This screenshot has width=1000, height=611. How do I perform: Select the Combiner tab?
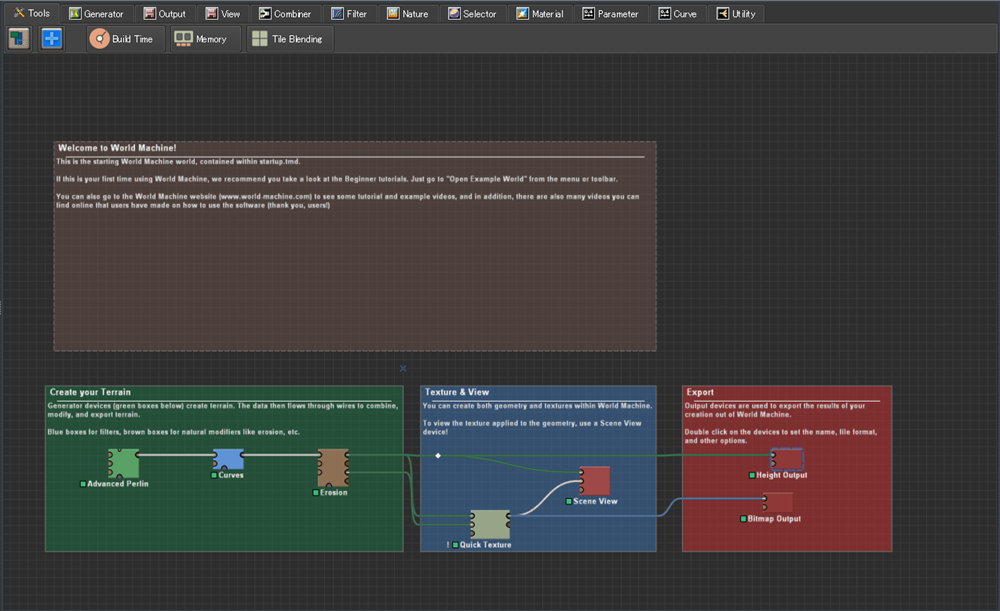pyautogui.click(x=284, y=13)
